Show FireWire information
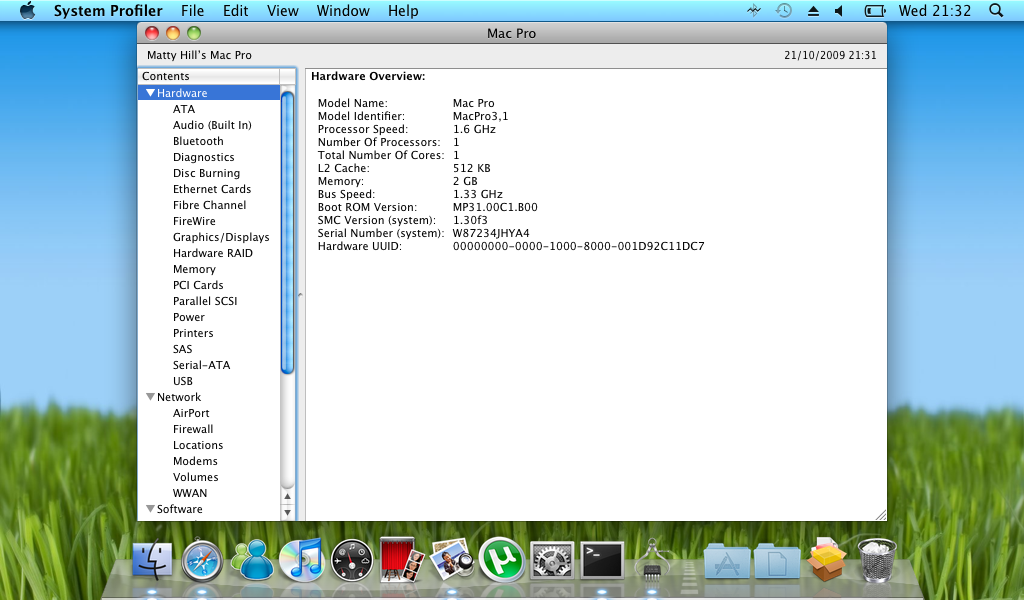The height and width of the screenshot is (600, 1024). pos(194,221)
